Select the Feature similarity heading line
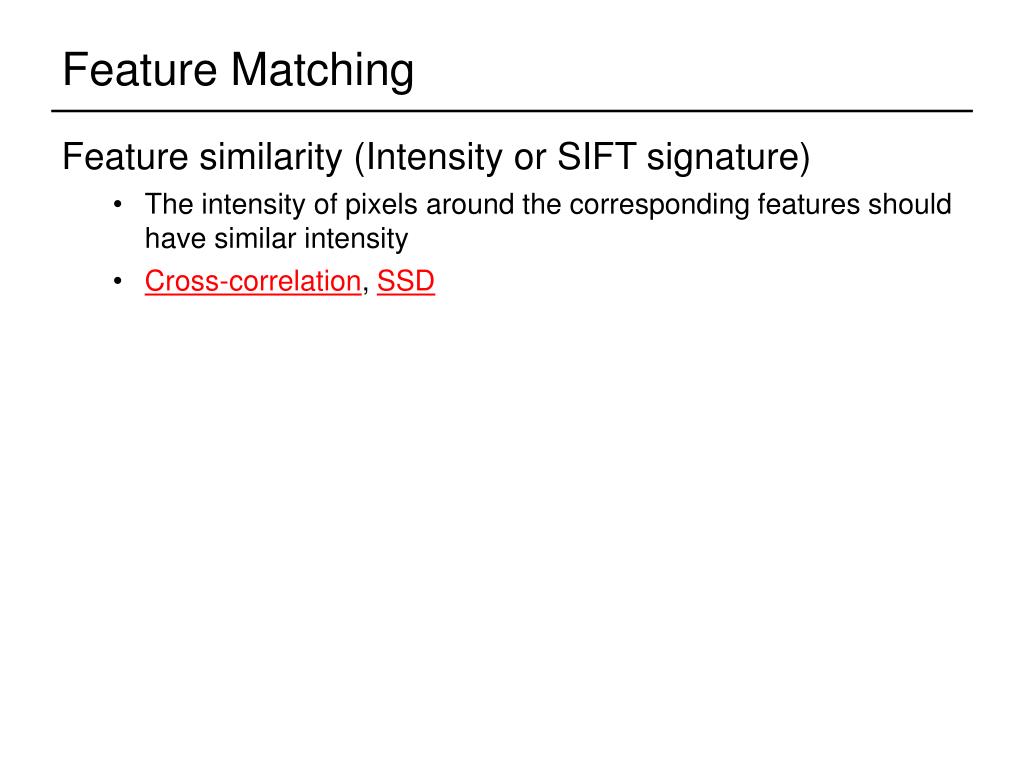Image resolution: width=1024 pixels, height=768 pixels. (x=436, y=157)
